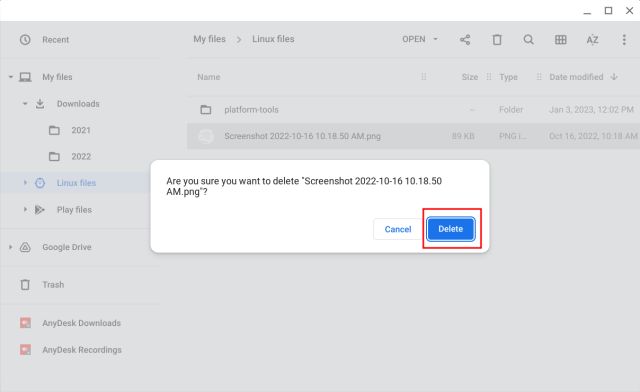This screenshot has width=640, height=392.
Task: Click the AnyDesk Recordings icon
Action: 25,350
